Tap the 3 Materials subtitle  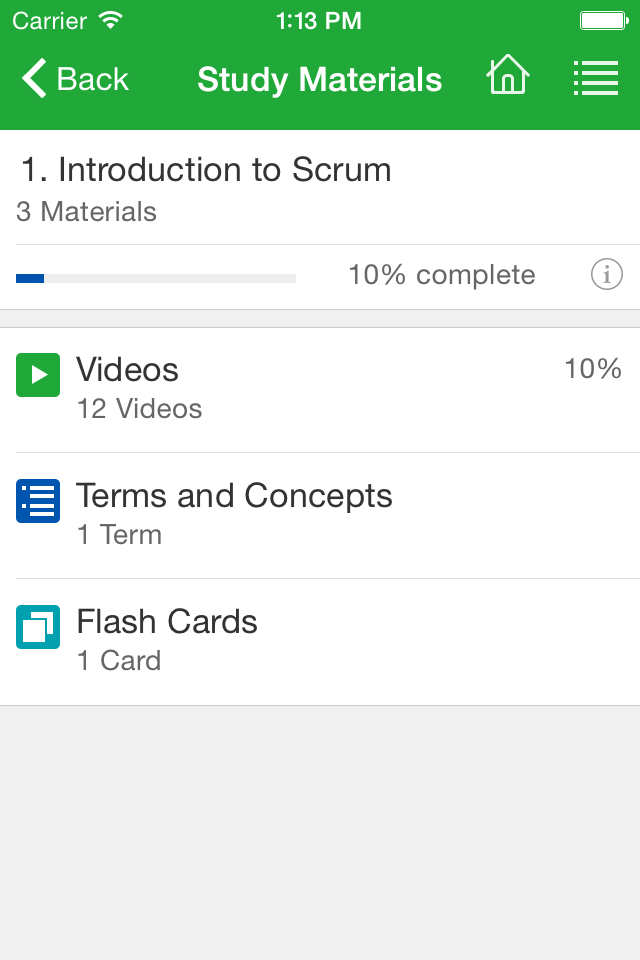click(86, 212)
